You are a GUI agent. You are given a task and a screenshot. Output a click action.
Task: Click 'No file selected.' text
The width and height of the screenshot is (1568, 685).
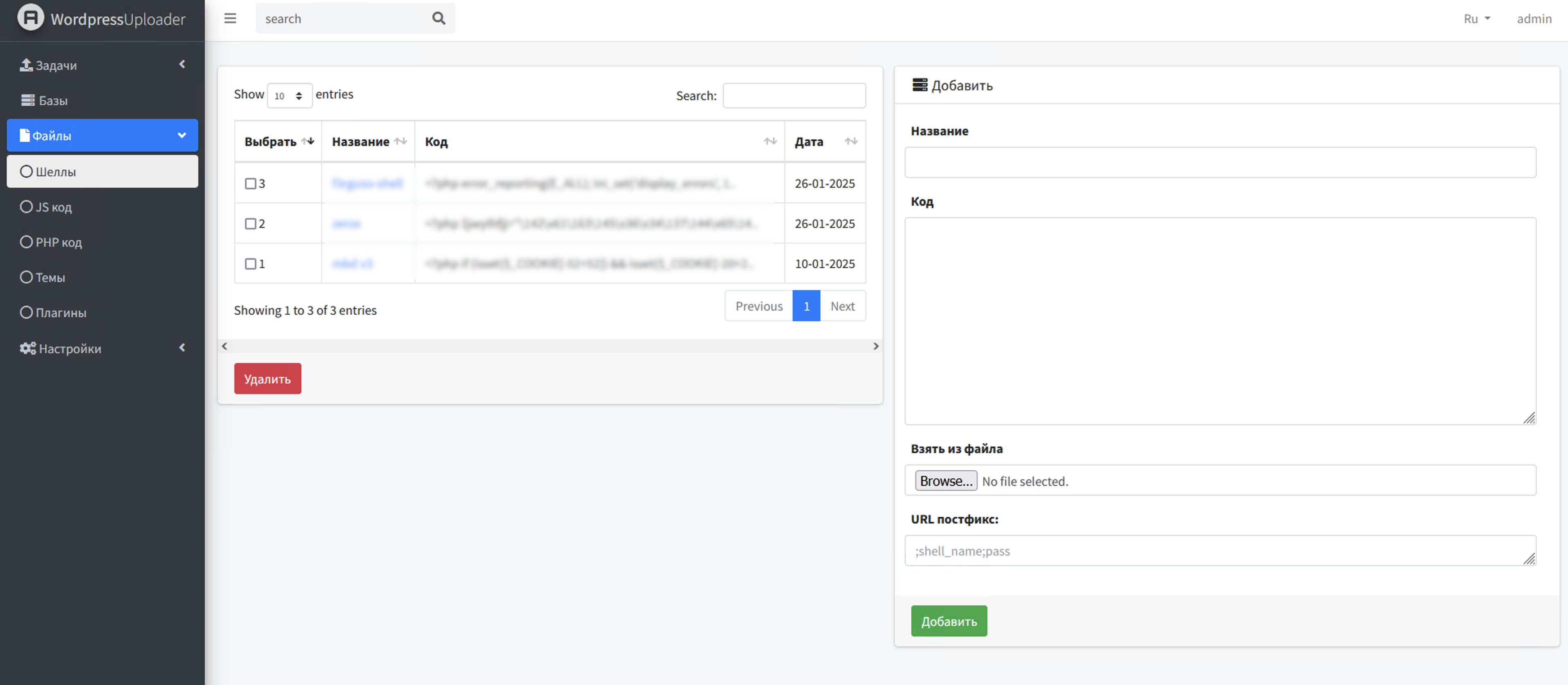pyautogui.click(x=1025, y=481)
